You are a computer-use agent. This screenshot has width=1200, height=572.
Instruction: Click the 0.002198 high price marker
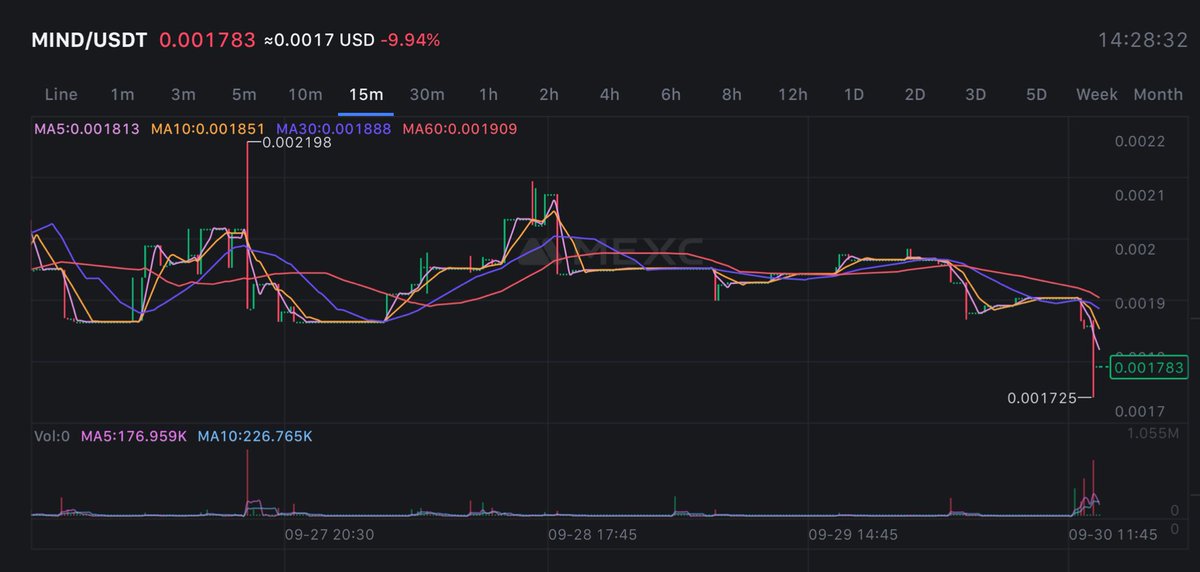pos(295,143)
